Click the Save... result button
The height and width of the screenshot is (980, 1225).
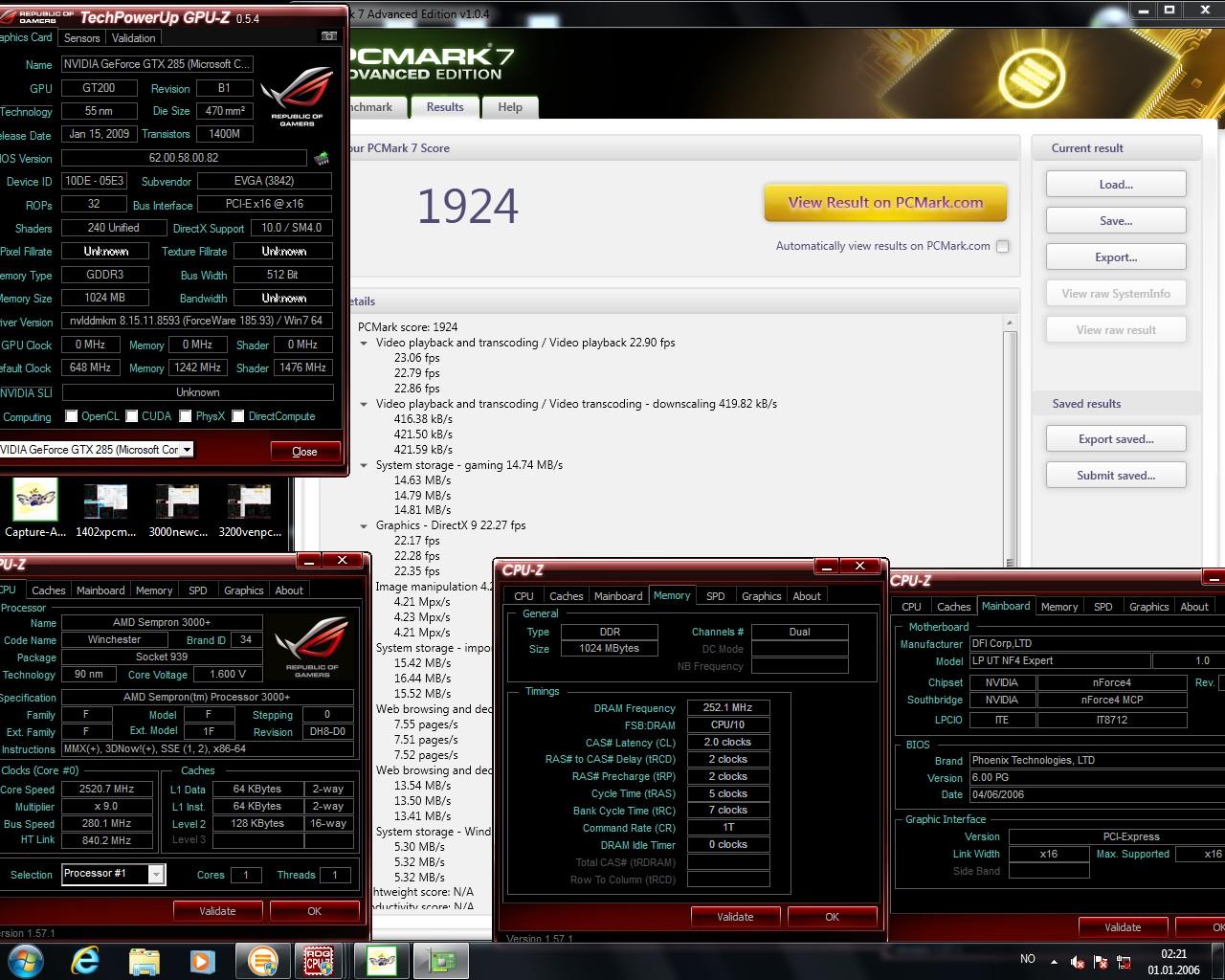click(1116, 221)
